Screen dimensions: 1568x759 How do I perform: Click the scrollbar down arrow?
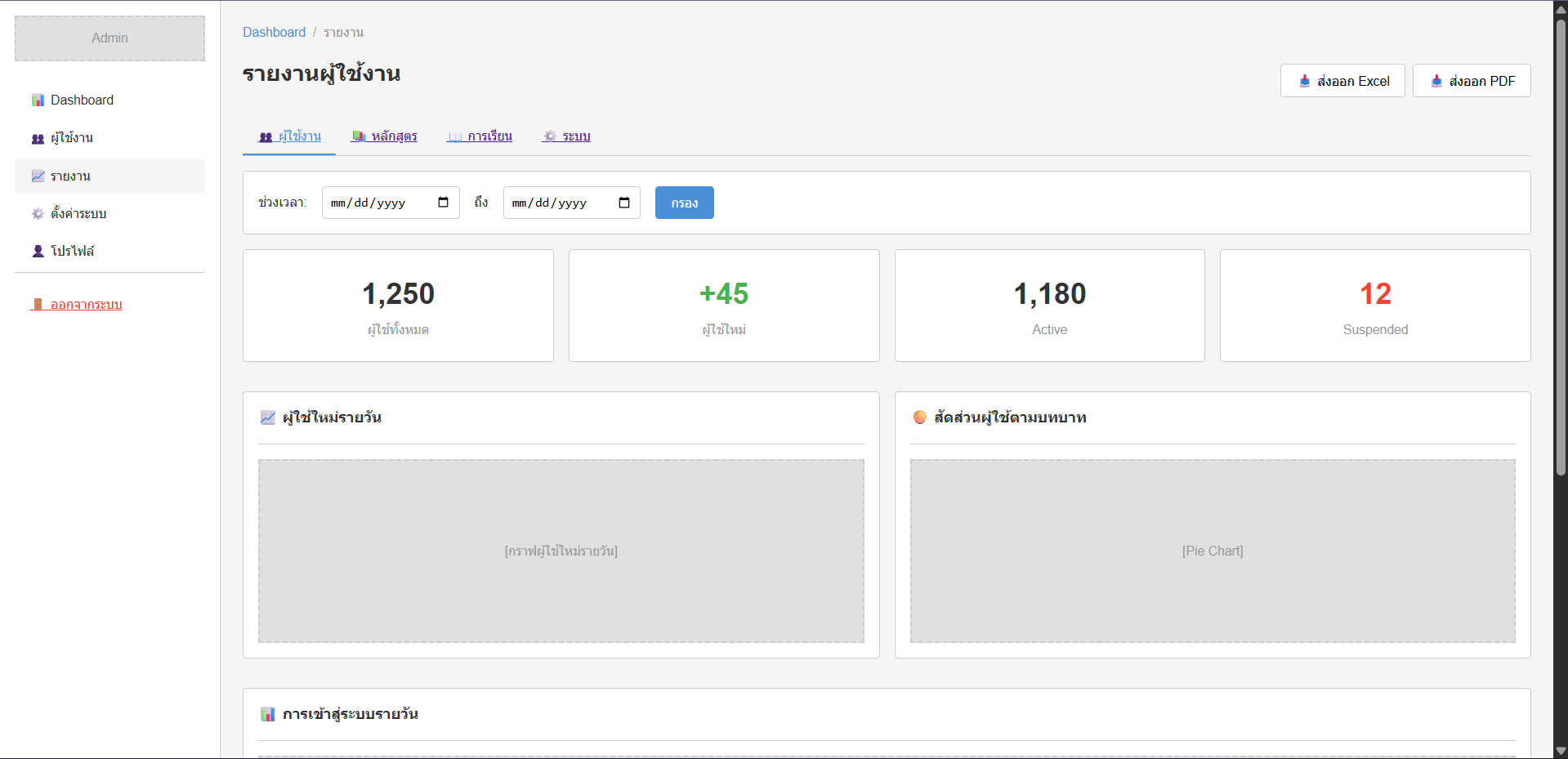click(x=1561, y=751)
